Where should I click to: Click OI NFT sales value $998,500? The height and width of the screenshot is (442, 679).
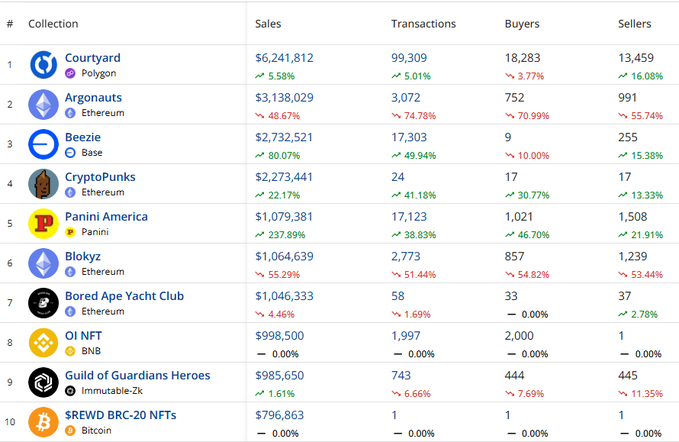point(279,336)
